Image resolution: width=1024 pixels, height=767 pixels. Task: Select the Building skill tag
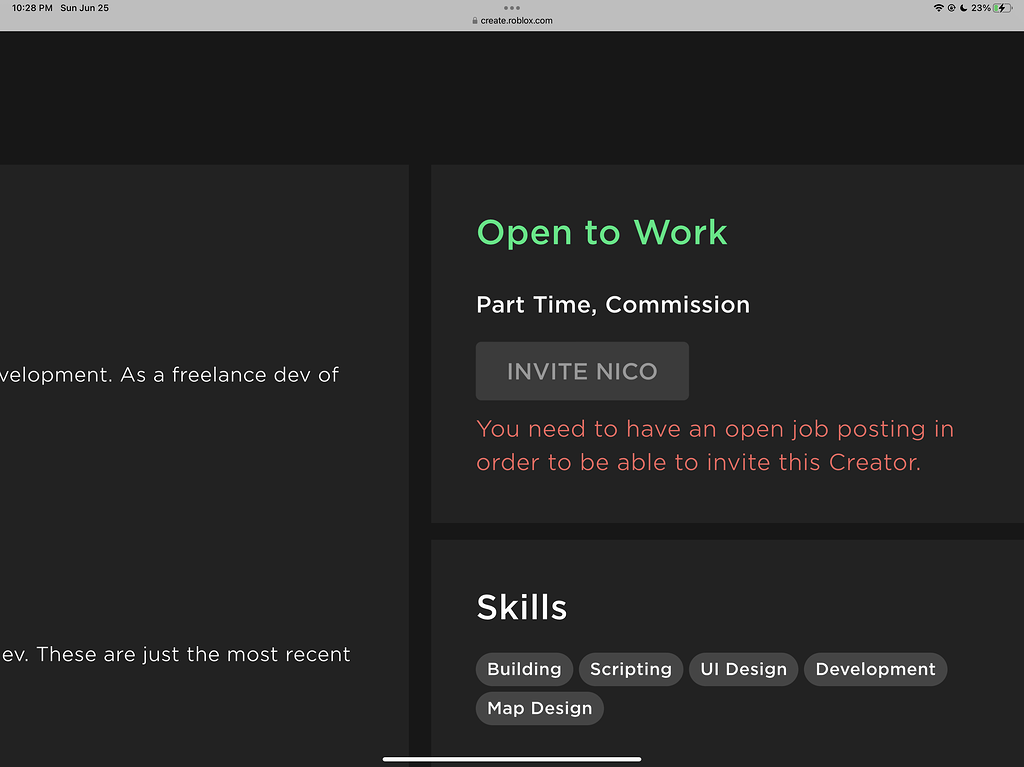(524, 669)
